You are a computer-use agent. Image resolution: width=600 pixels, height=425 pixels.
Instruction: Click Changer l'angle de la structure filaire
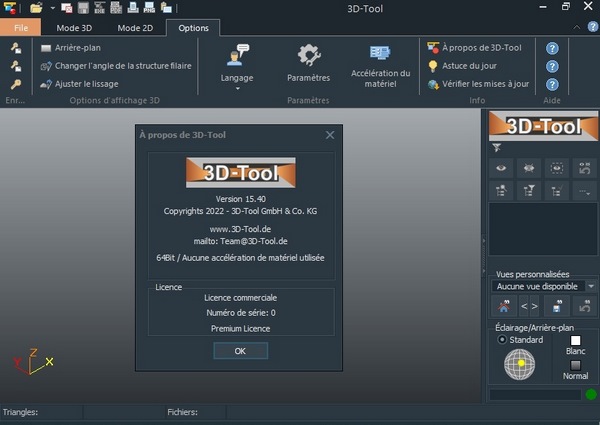pos(115,65)
